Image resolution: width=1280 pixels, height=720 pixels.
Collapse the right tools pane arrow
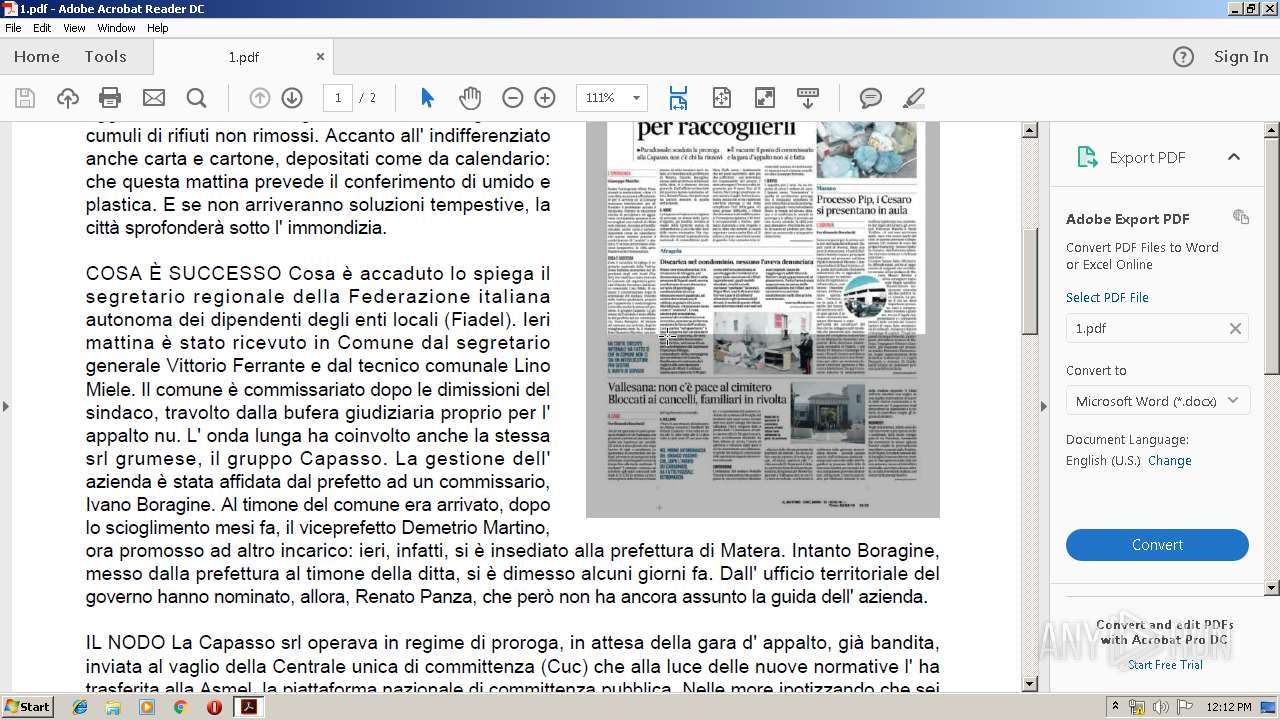(x=1044, y=406)
